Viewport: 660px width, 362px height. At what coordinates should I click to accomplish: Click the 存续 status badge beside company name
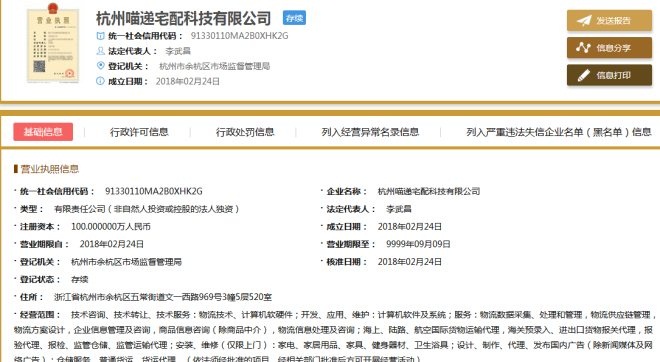(x=294, y=18)
